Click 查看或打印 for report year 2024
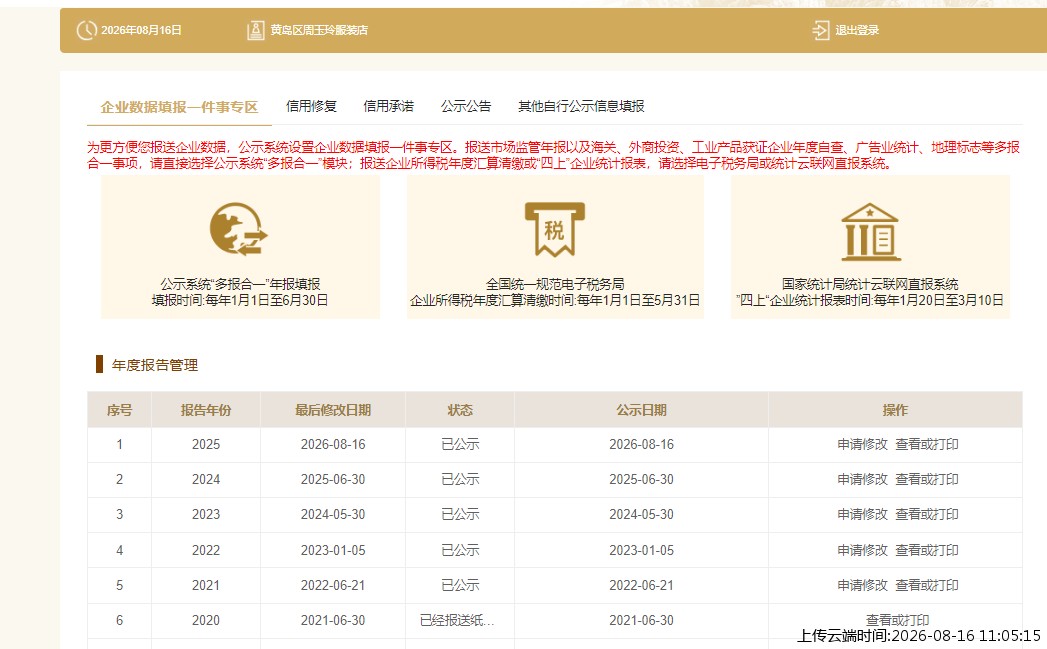This screenshot has width=1047, height=649. click(x=927, y=479)
